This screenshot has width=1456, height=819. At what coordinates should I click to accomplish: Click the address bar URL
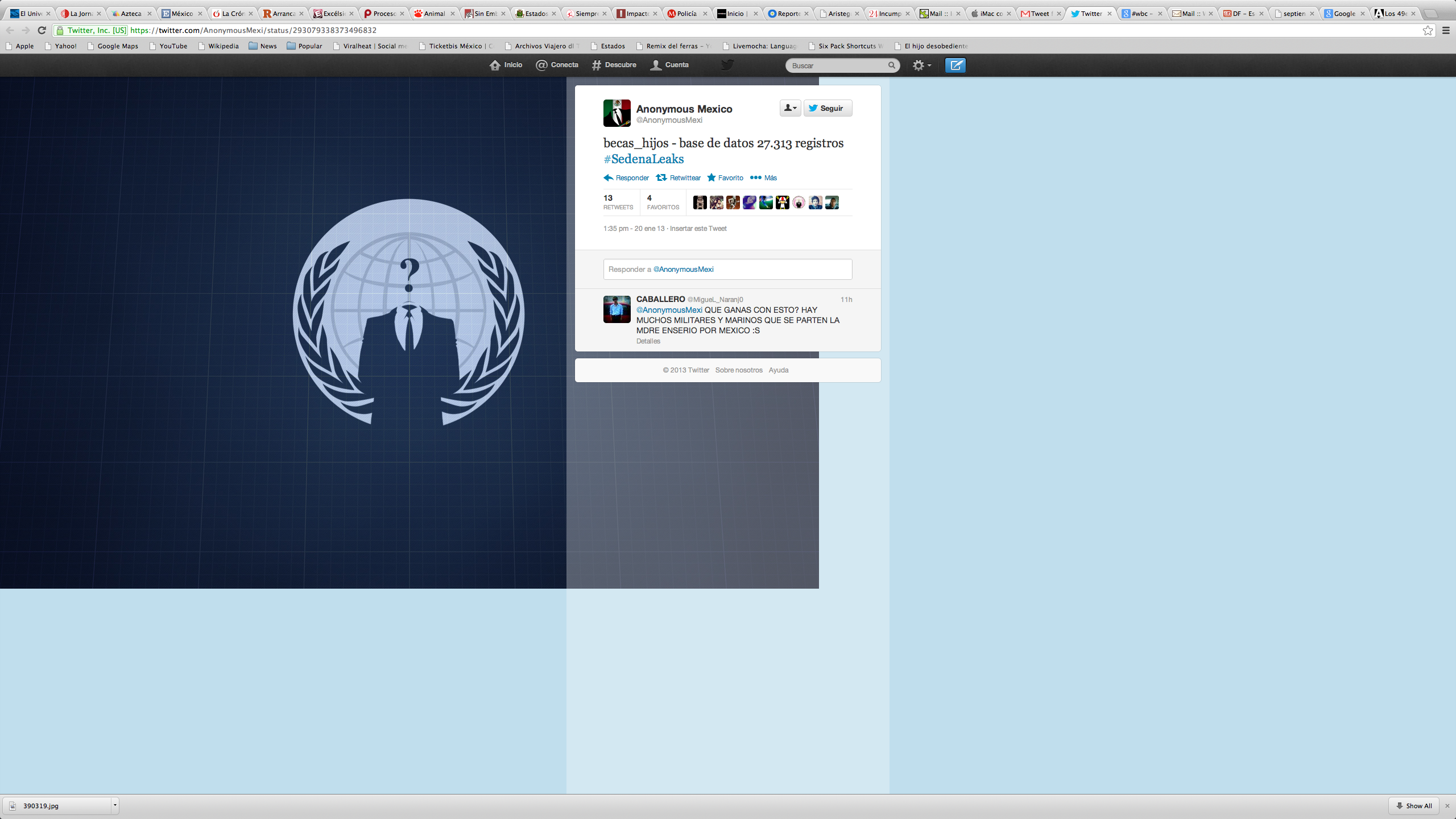253,31
